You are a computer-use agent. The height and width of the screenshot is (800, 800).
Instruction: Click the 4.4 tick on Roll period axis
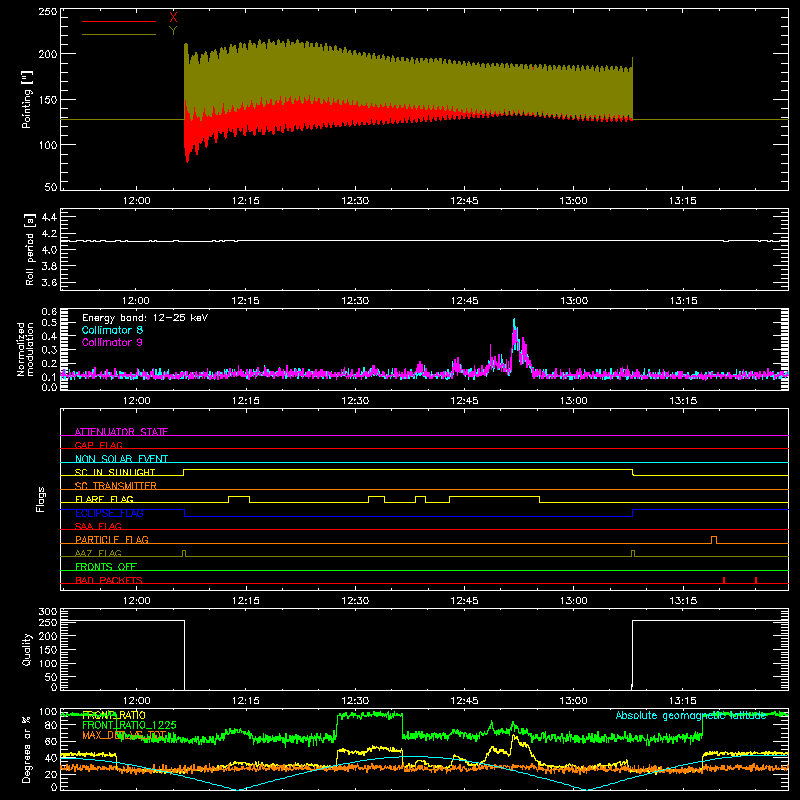(x=49, y=217)
